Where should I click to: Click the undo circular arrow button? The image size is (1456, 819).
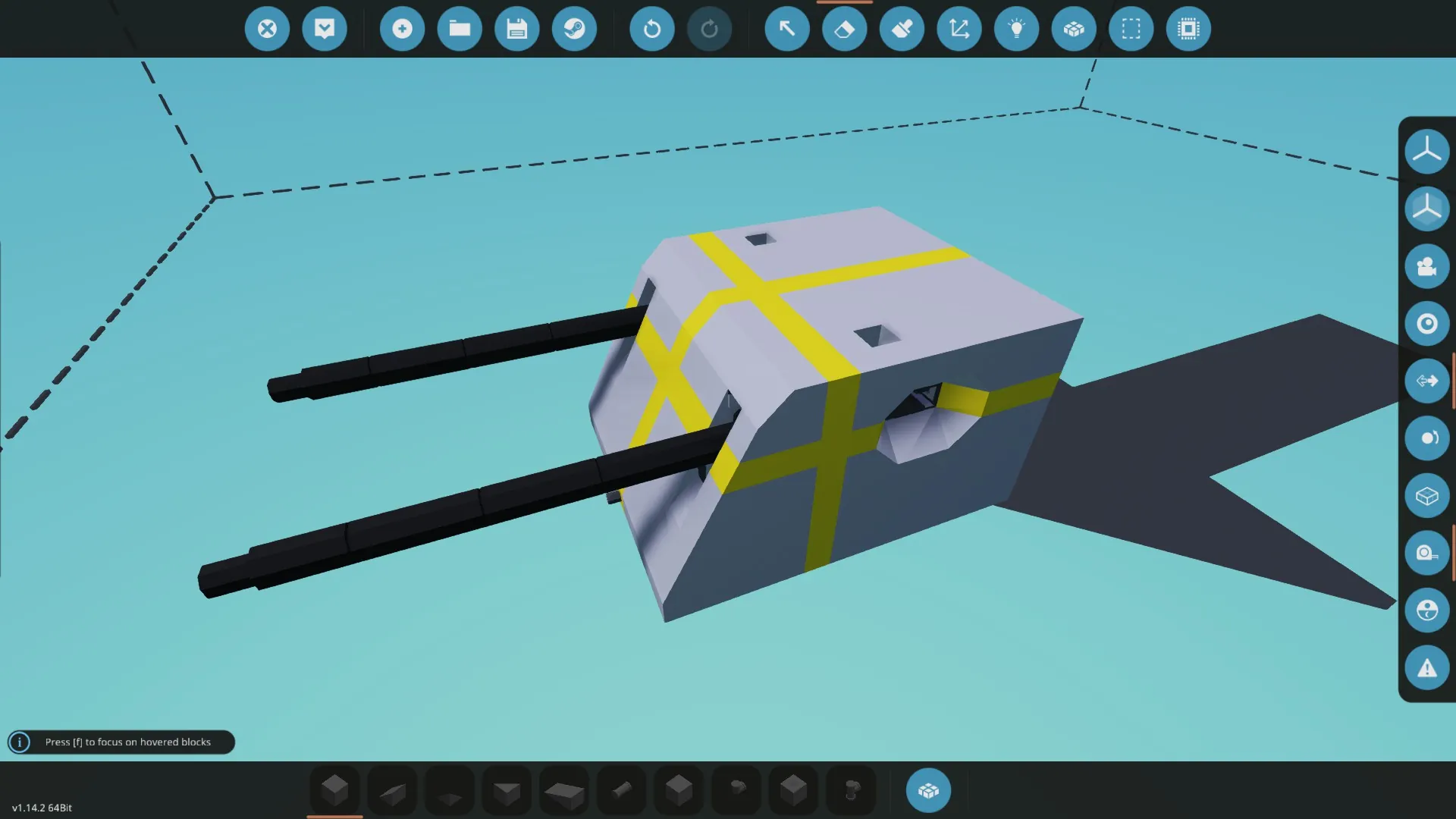(x=651, y=29)
